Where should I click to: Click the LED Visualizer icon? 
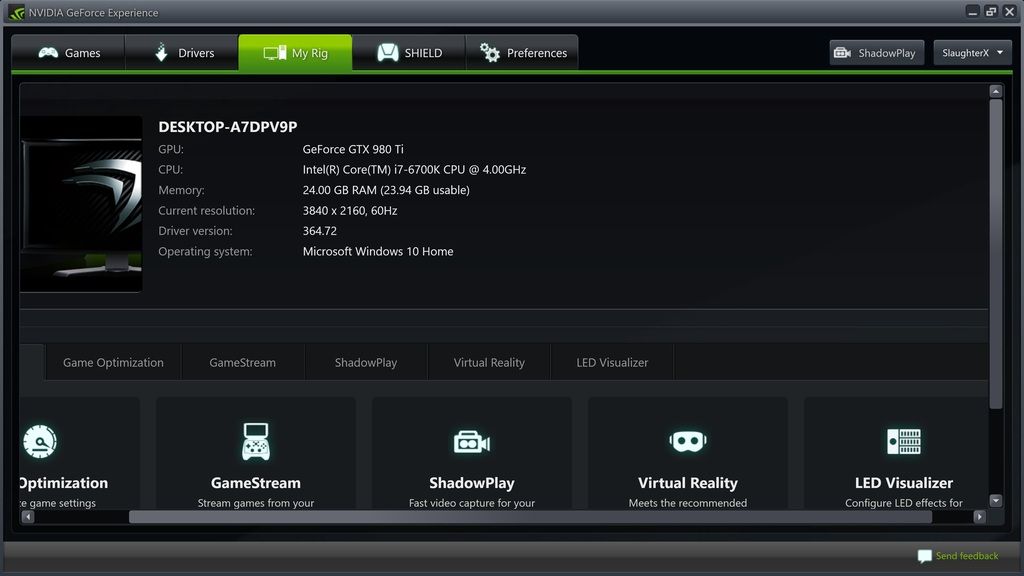pos(904,441)
